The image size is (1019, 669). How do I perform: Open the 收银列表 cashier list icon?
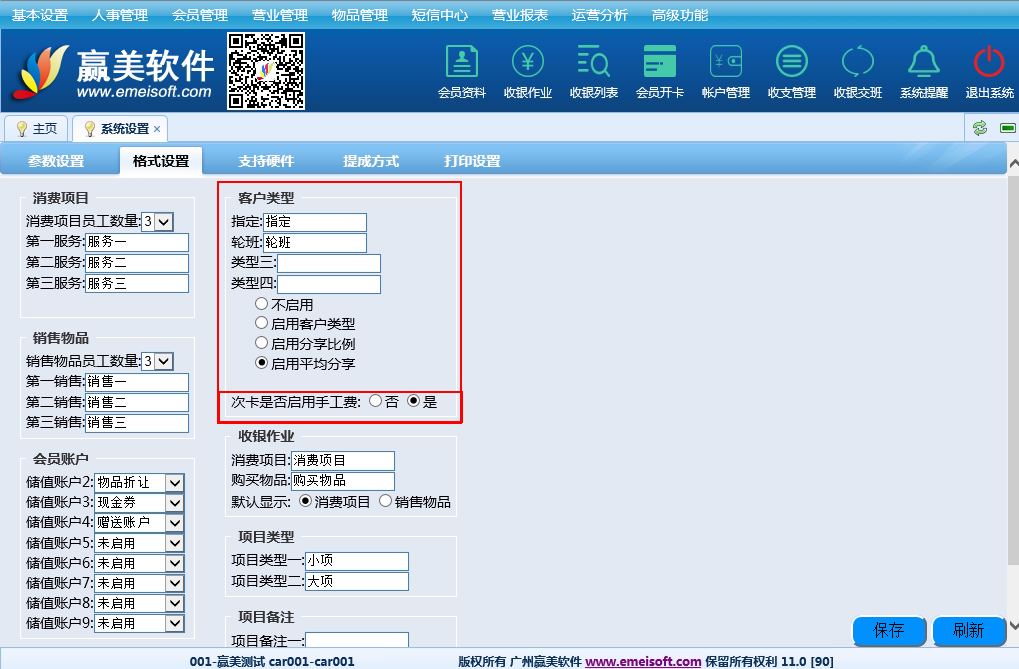pyautogui.click(x=594, y=62)
